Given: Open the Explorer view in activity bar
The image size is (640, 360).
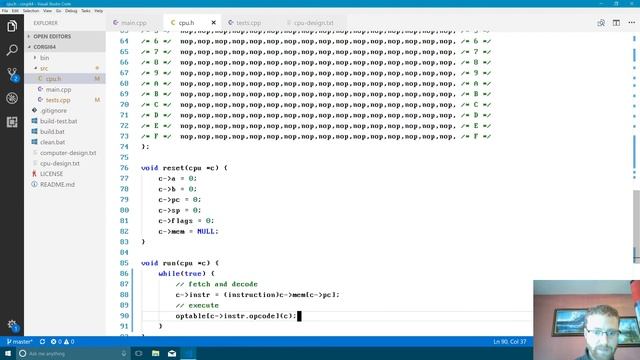Looking at the screenshot, I should click(x=12, y=27).
